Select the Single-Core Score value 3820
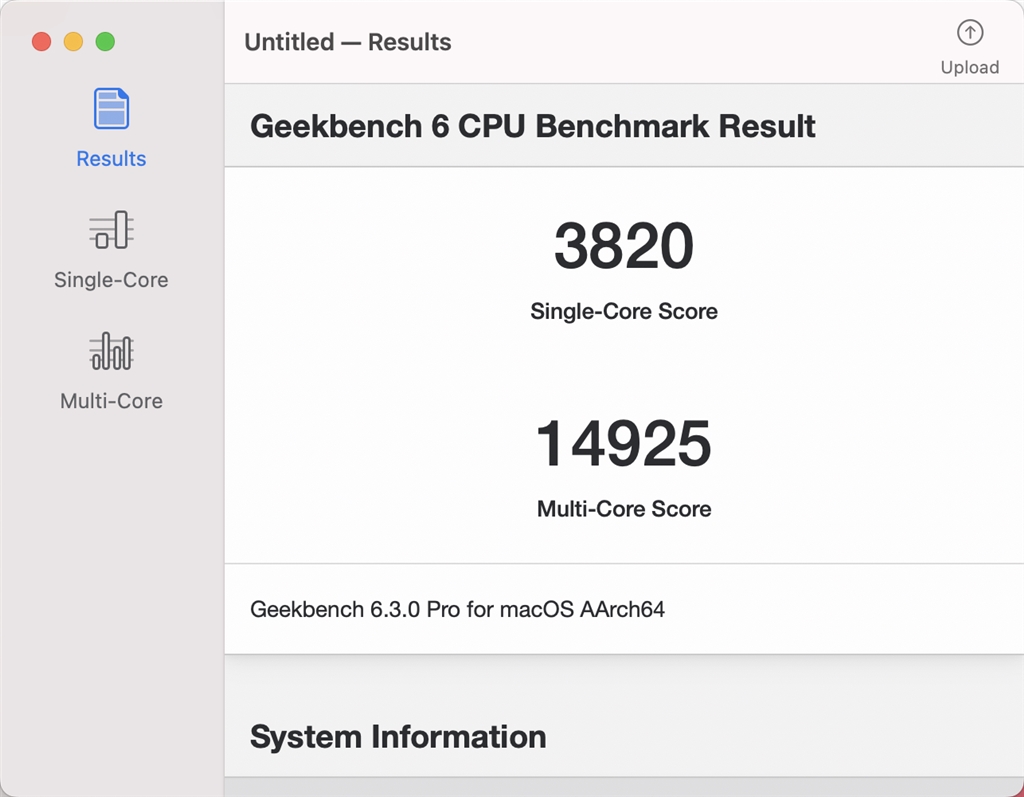Viewport: 1024px width, 797px height. [624, 245]
